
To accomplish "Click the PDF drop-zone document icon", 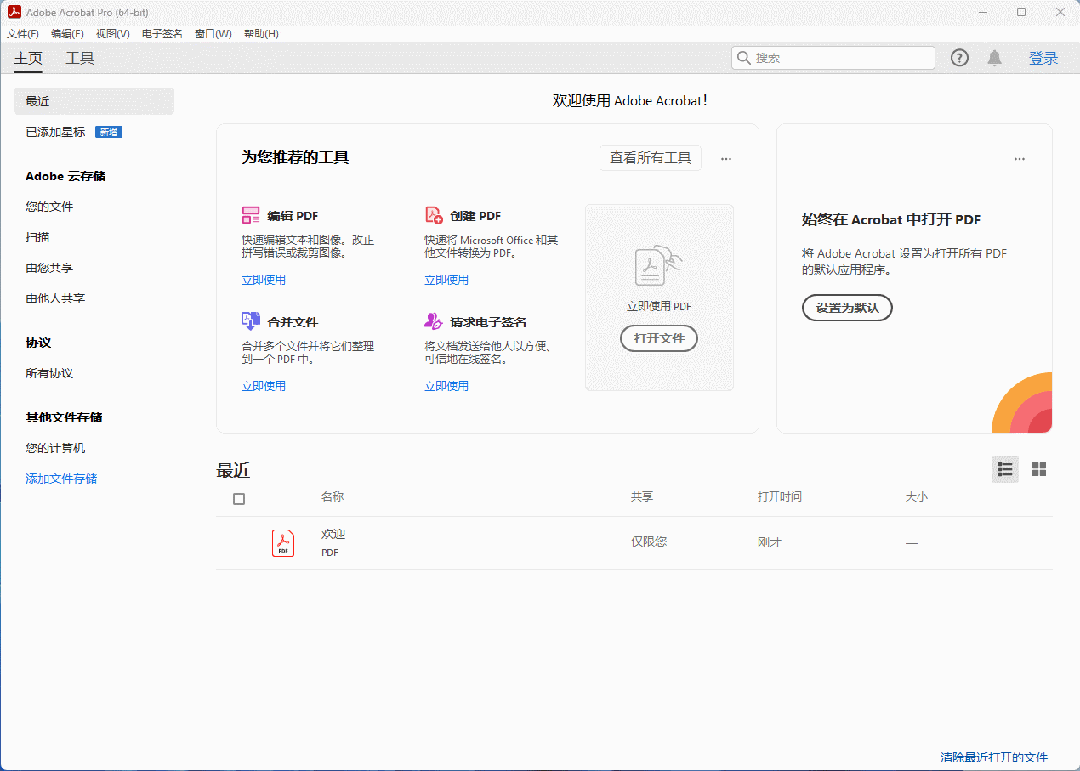I will click(658, 266).
